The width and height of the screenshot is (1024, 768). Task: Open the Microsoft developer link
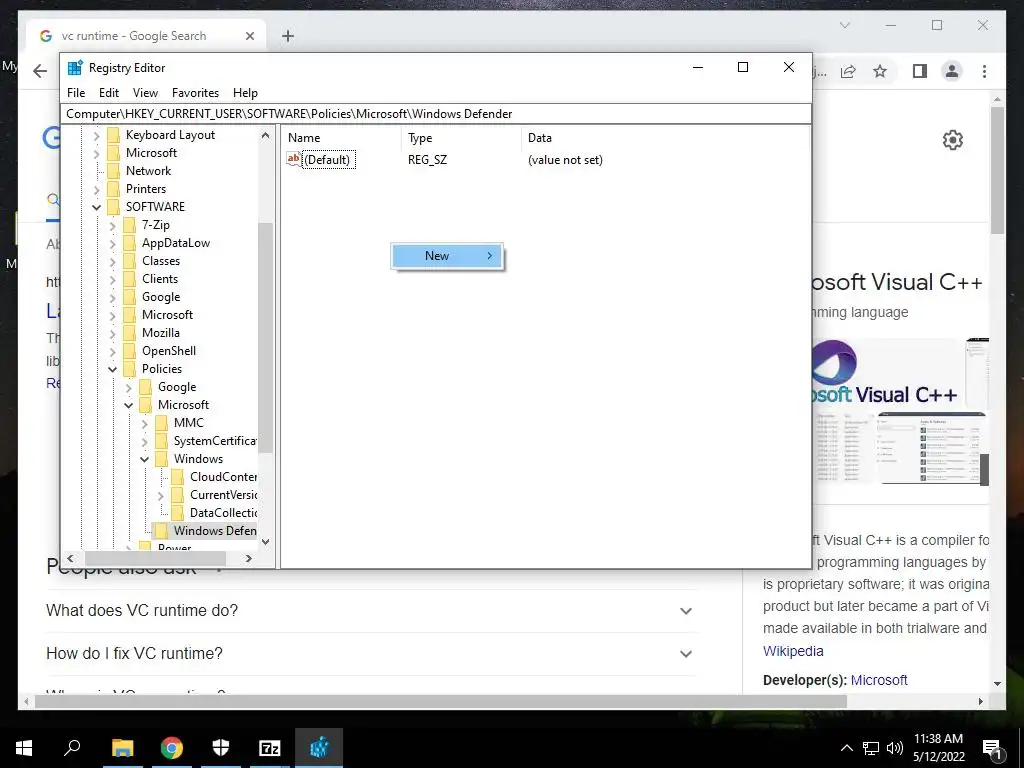879,680
